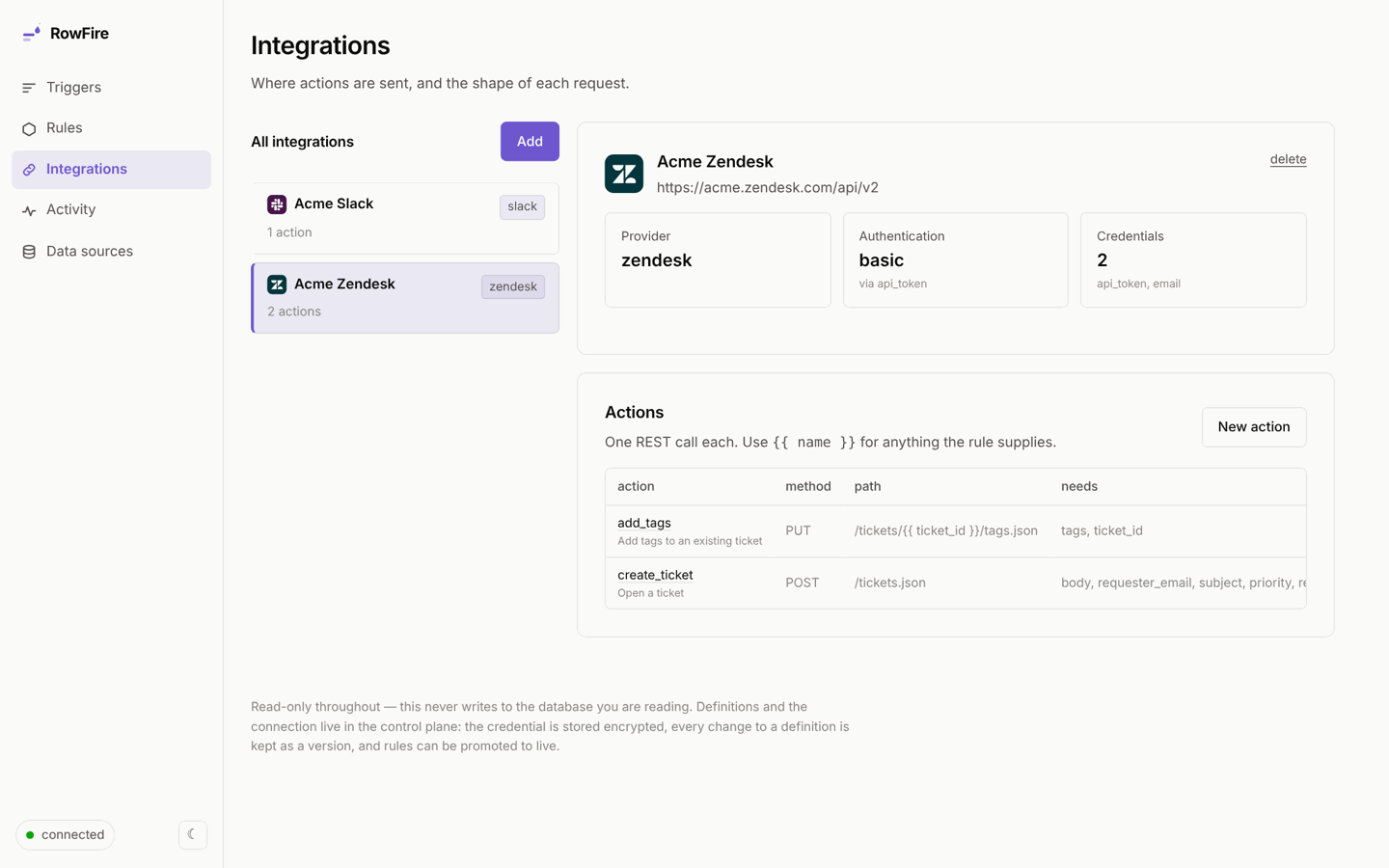
Task: Click the Provider zendesk card
Action: [718, 260]
